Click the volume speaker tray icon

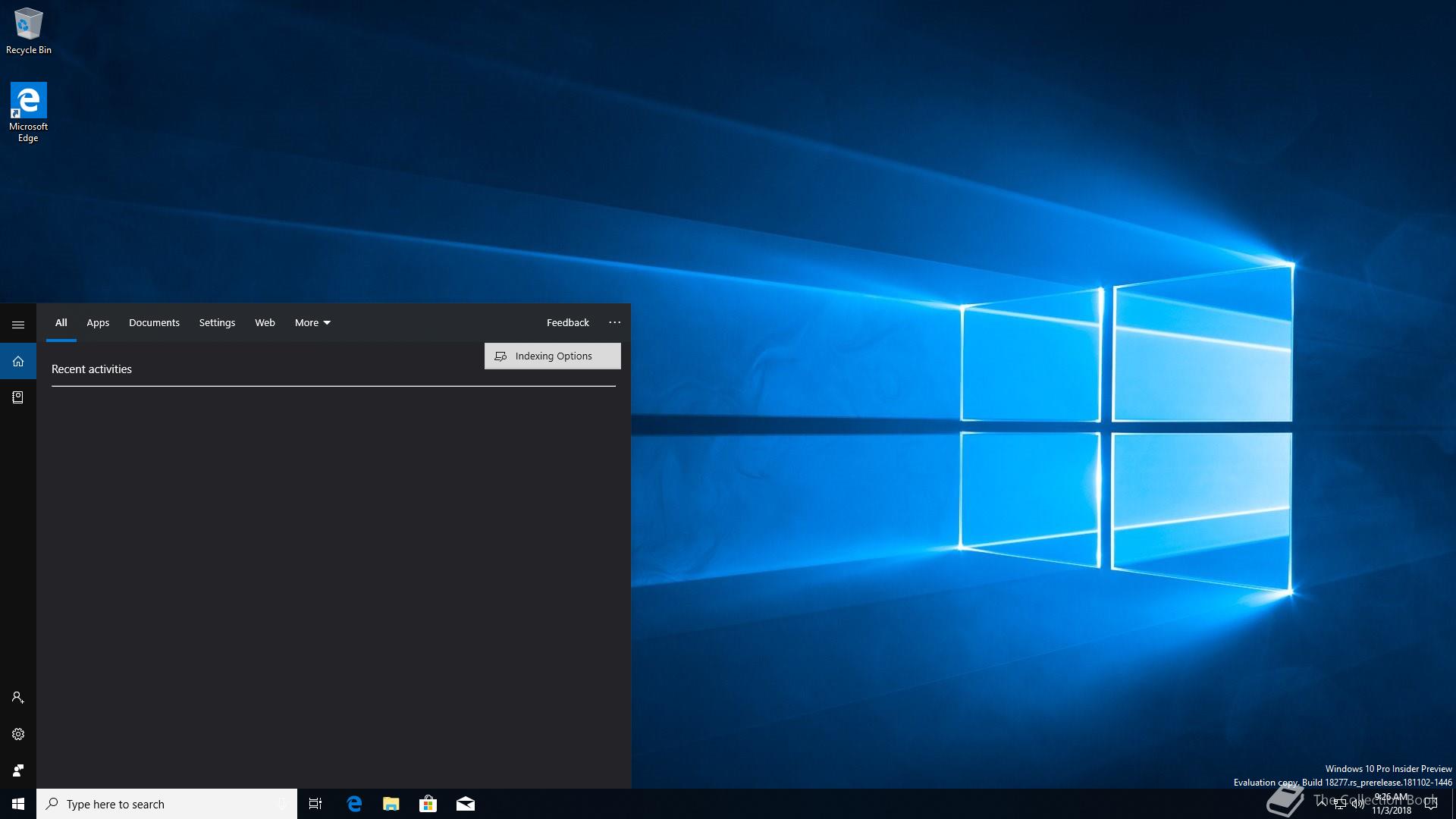(1357, 804)
